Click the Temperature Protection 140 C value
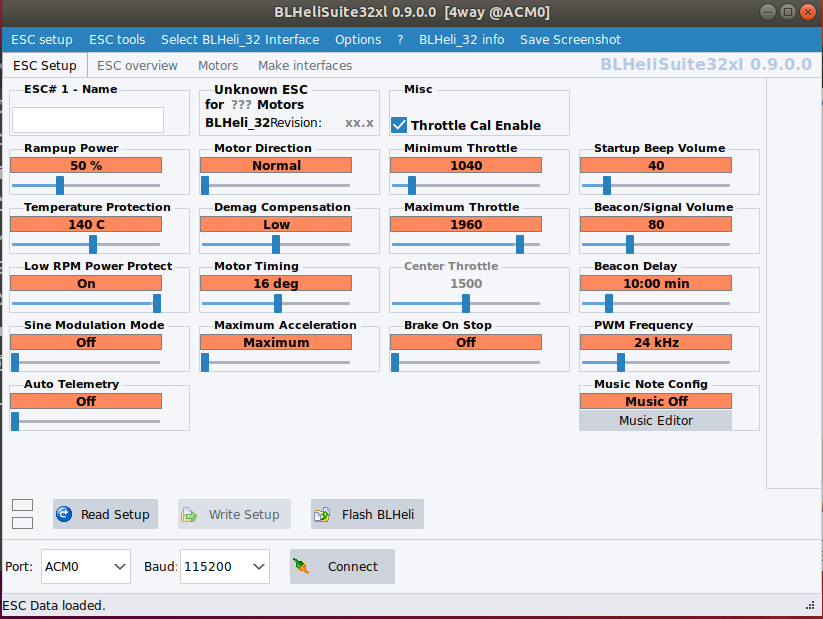The height and width of the screenshot is (619, 823). pyautogui.click(x=86, y=224)
